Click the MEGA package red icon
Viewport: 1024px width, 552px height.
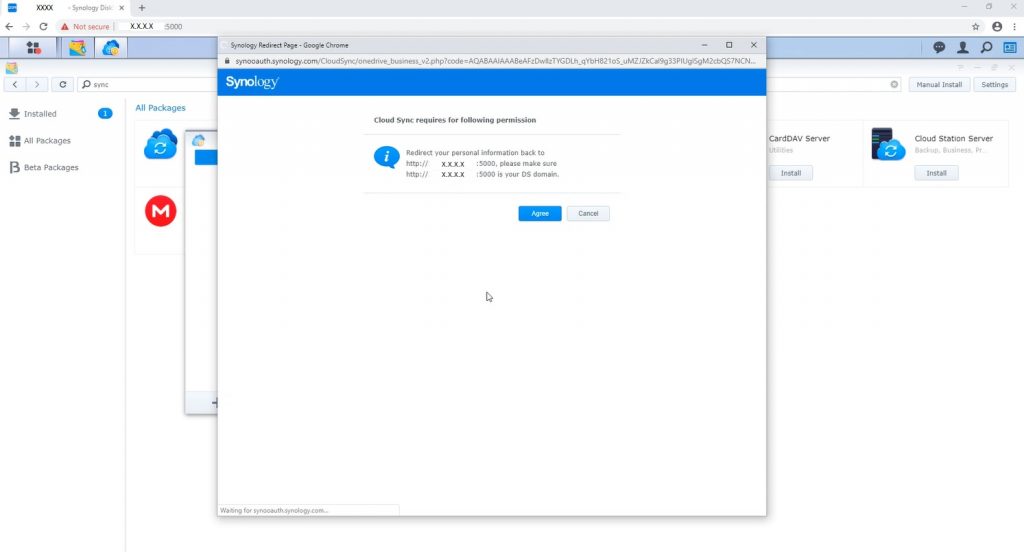[x=161, y=211]
